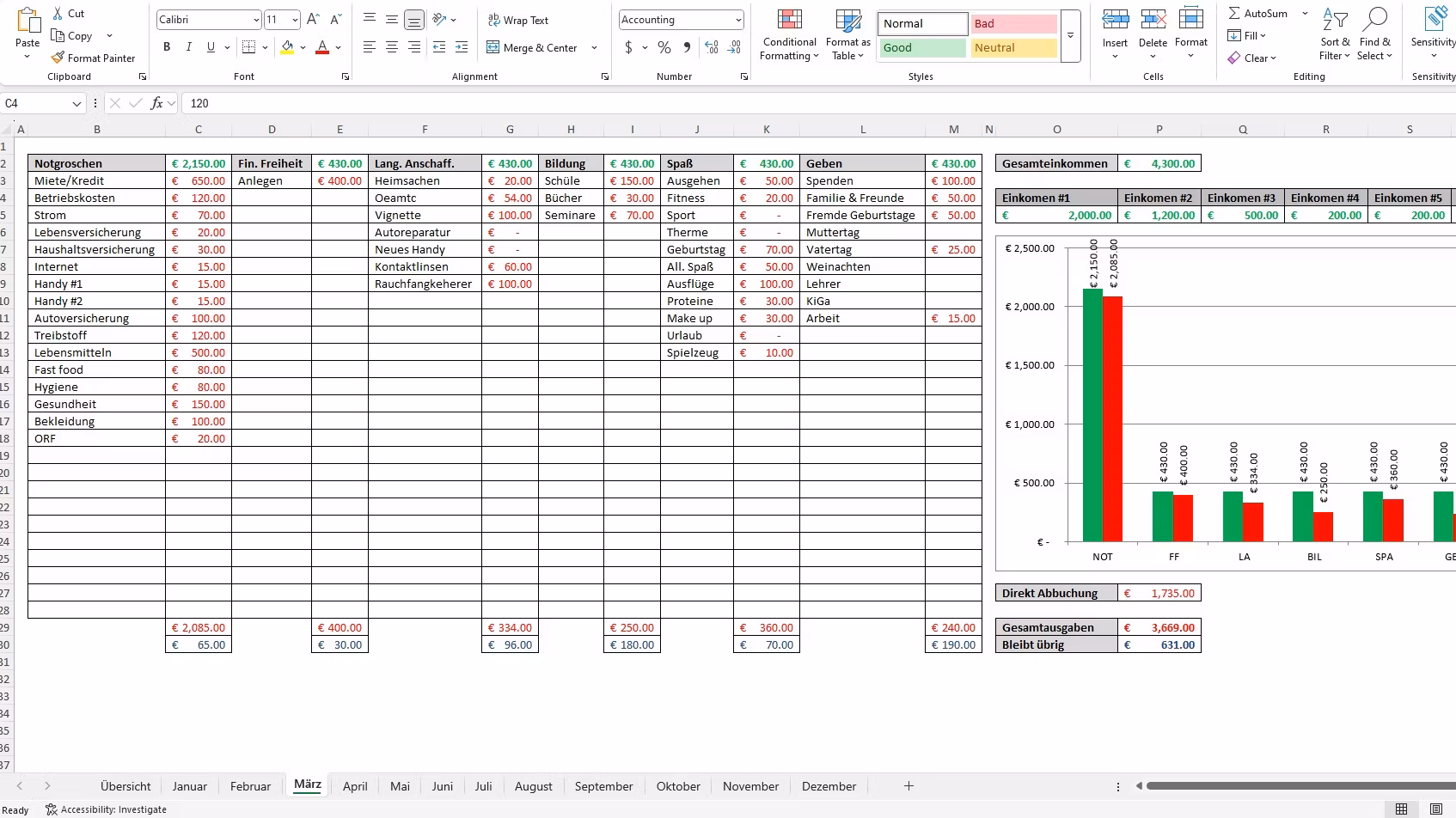Click the Format Painter brush icon
1456x818 pixels.
coord(58,58)
